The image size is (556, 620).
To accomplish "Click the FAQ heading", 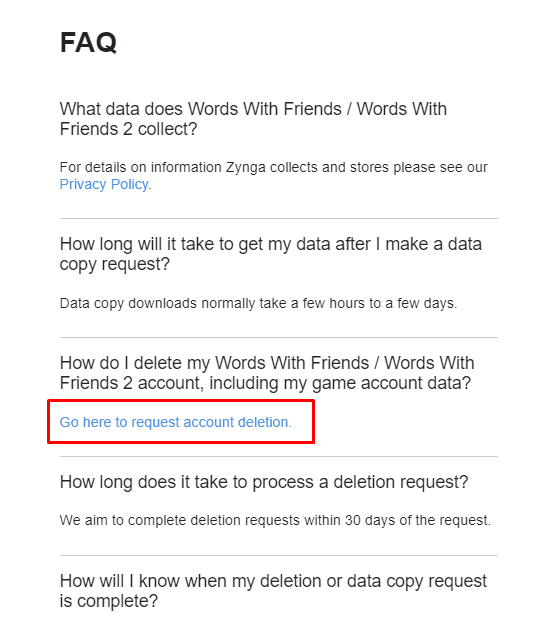I will coord(88,42).
